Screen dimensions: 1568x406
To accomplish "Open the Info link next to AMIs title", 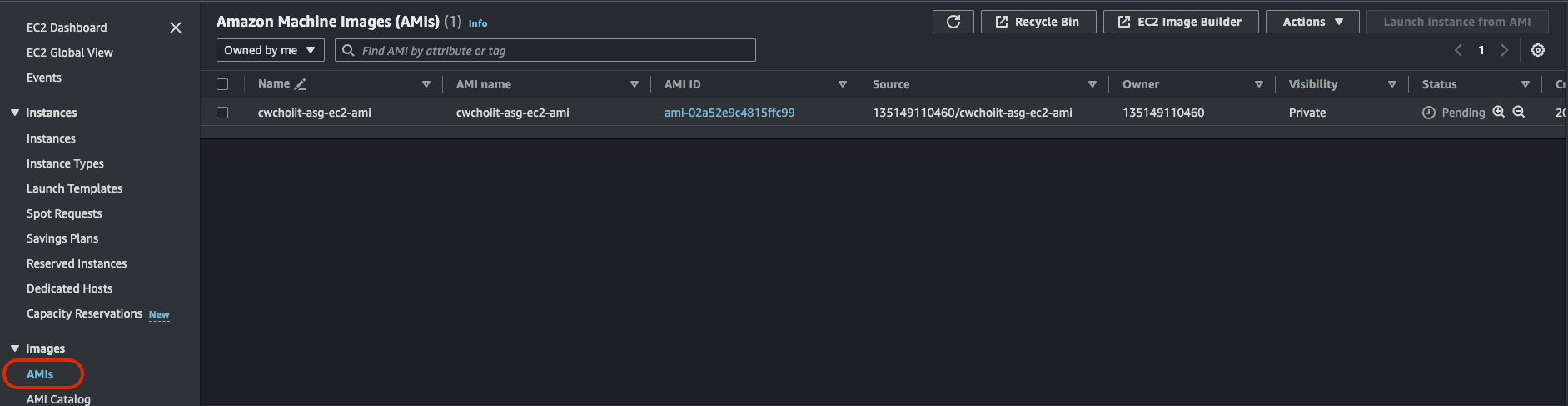I will pyautogui.click(x=478, y=23).
